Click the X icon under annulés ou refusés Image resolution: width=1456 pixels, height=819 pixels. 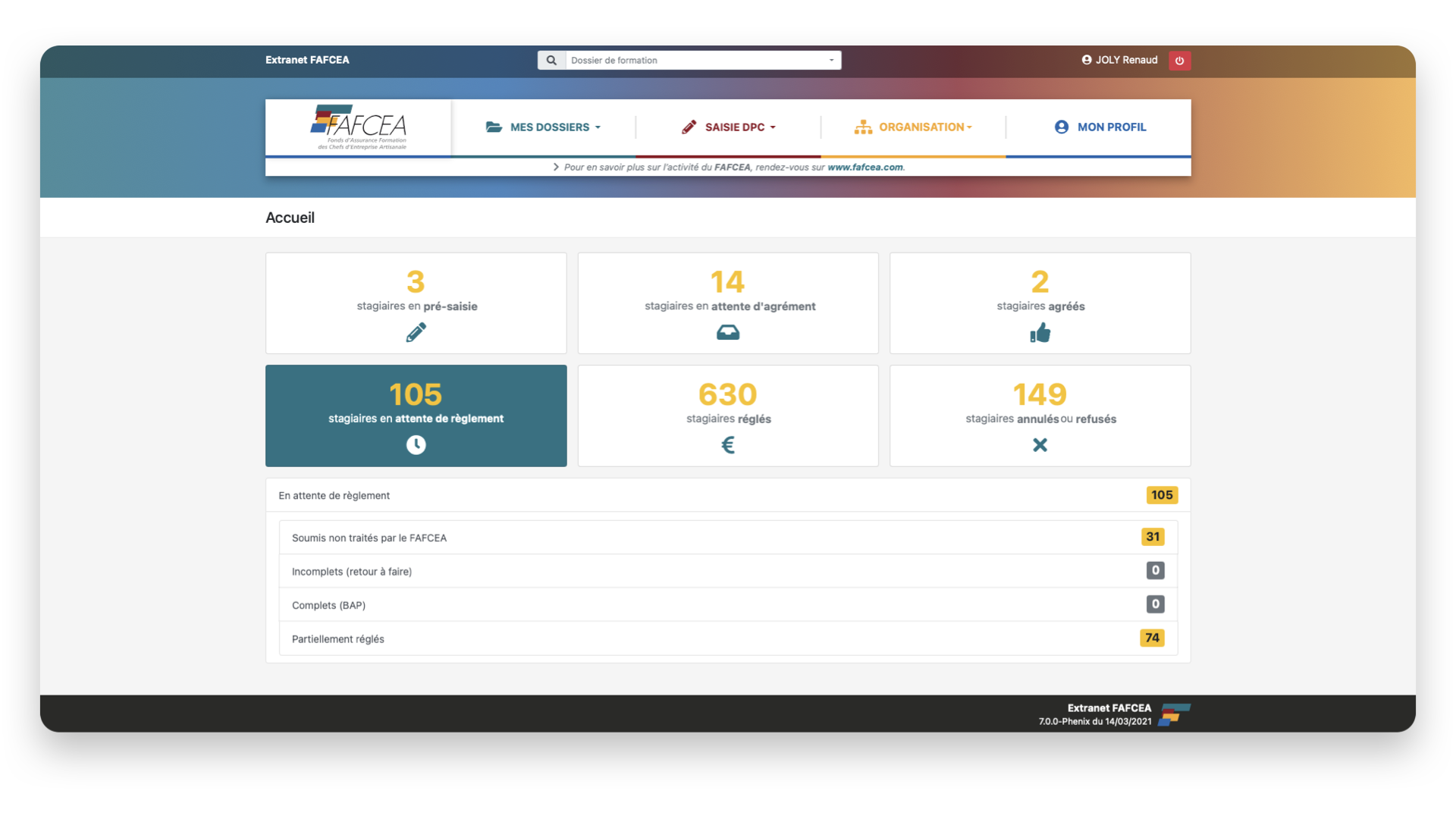point(1040,445)
